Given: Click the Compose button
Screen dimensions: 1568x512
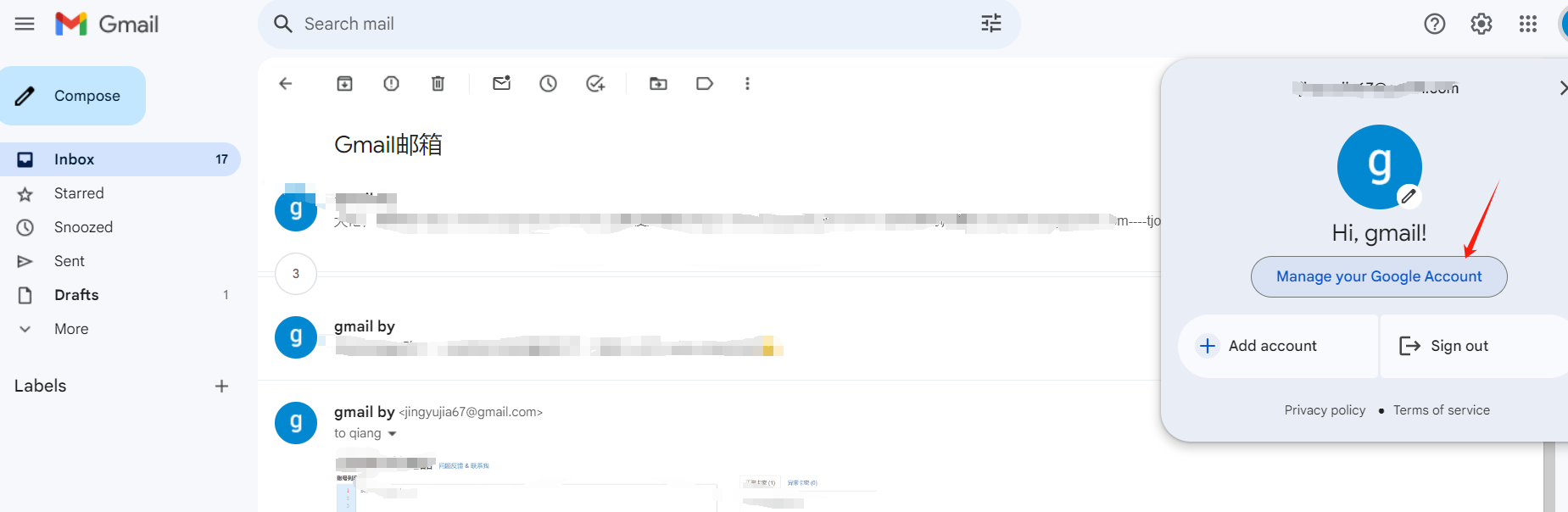Looking at the screenshot, I should (73, 96).
